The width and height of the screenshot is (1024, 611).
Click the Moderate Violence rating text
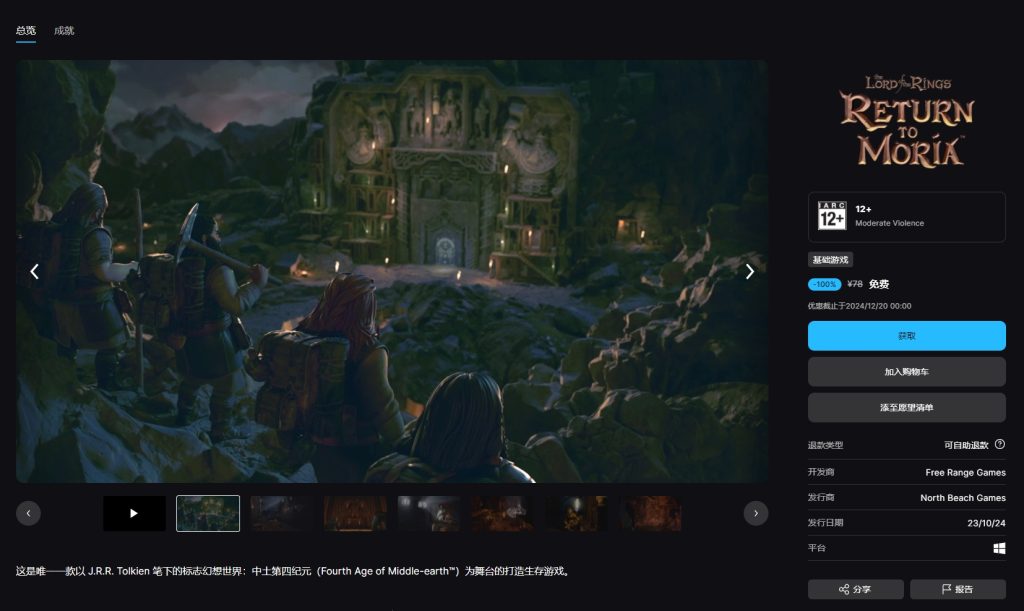tap(889, 223)
